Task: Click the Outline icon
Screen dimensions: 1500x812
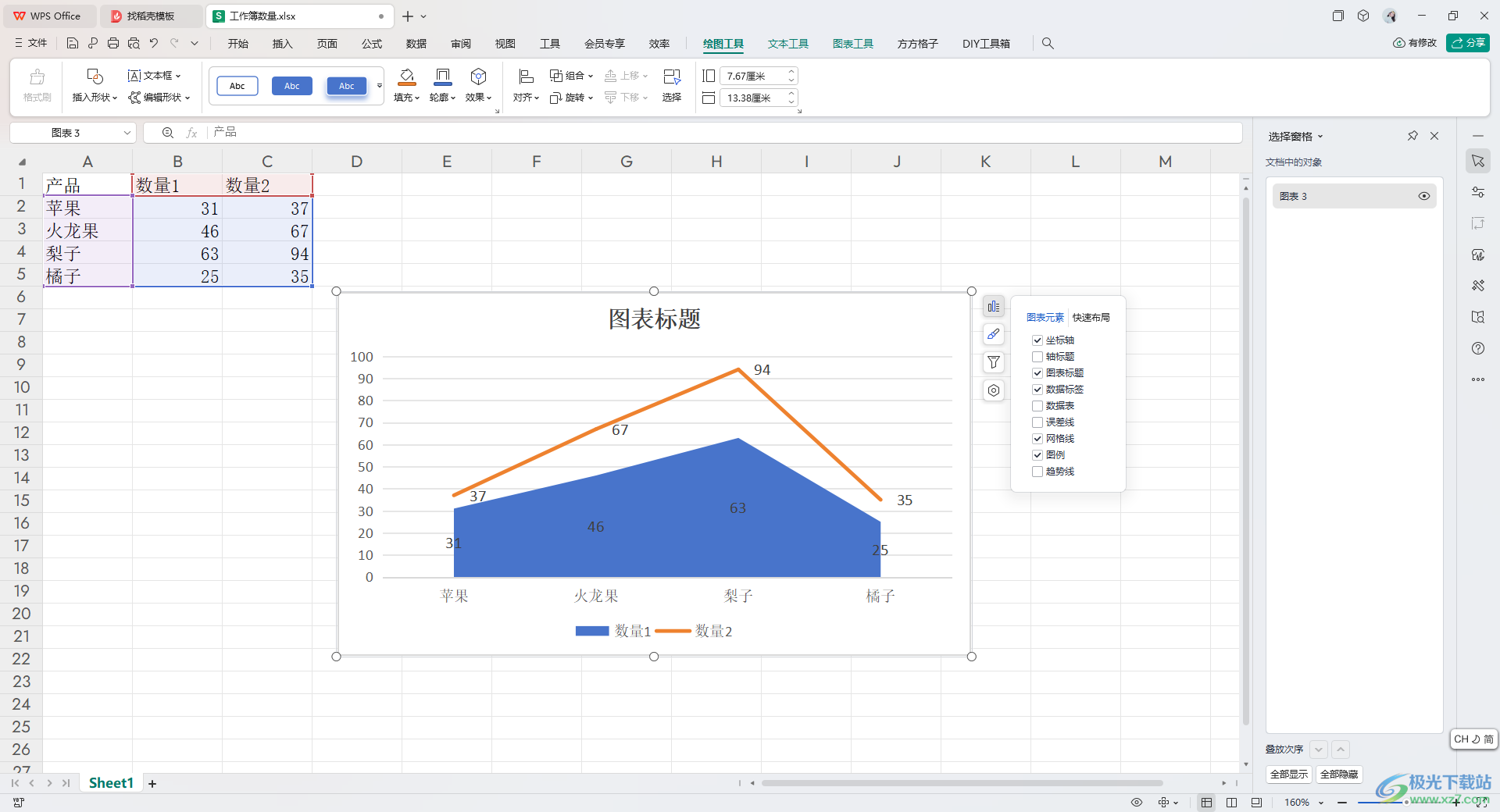Action: pyautogui.click(x=442, y=77)
